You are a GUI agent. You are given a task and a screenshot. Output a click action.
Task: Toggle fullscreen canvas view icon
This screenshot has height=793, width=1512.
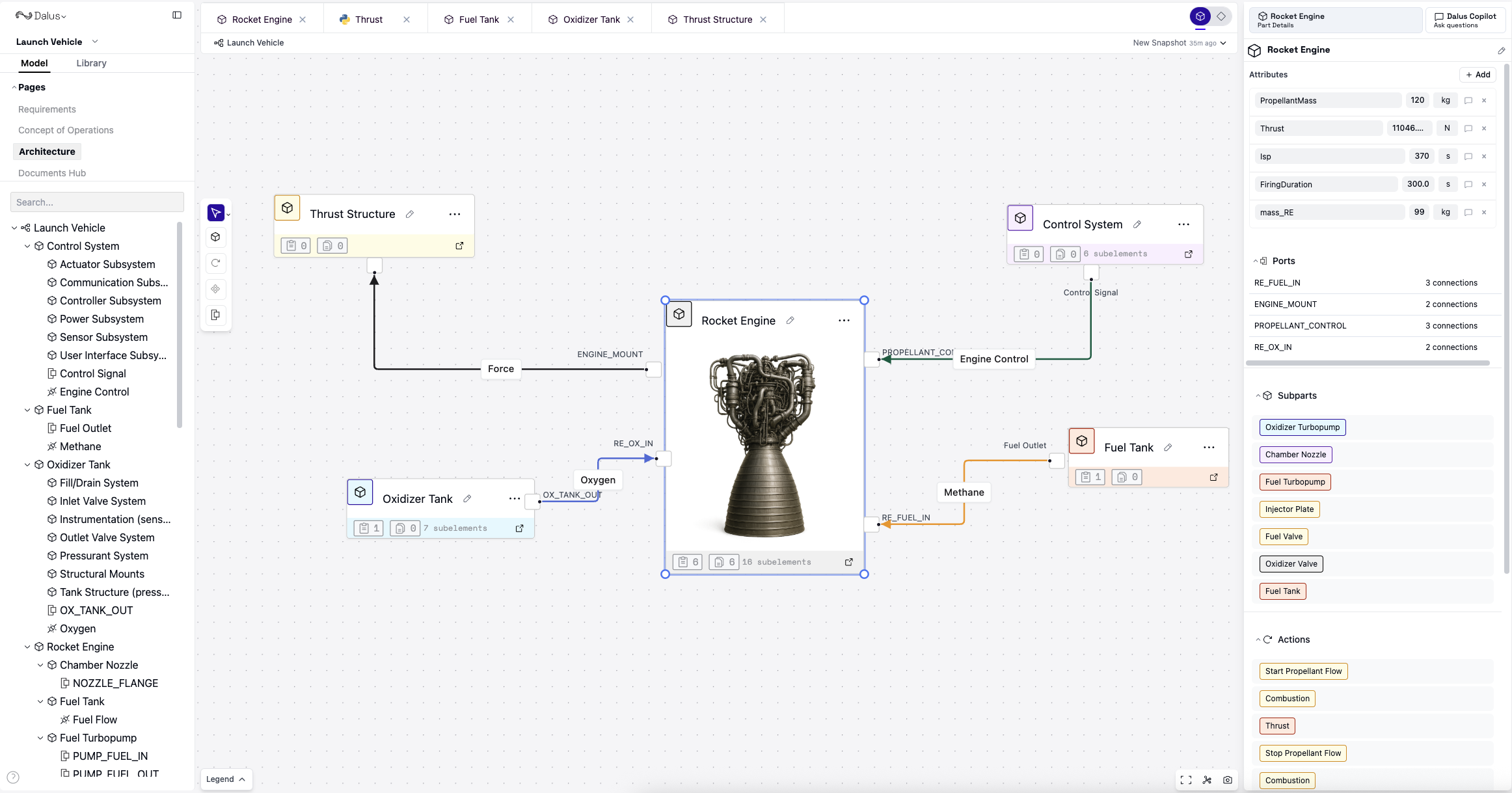pyautogui.click(x=1185, y=779)
